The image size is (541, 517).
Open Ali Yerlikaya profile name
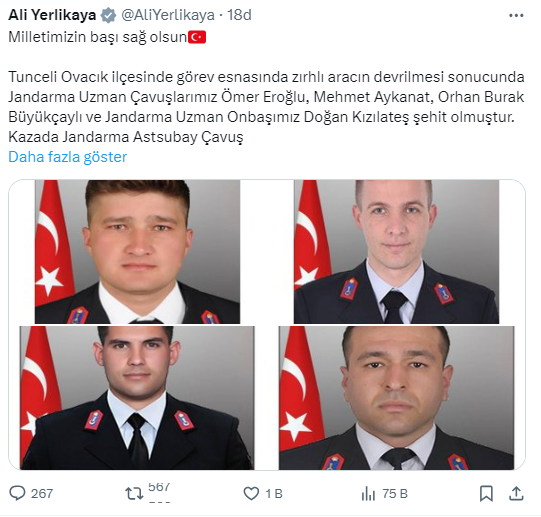point(52,15)
